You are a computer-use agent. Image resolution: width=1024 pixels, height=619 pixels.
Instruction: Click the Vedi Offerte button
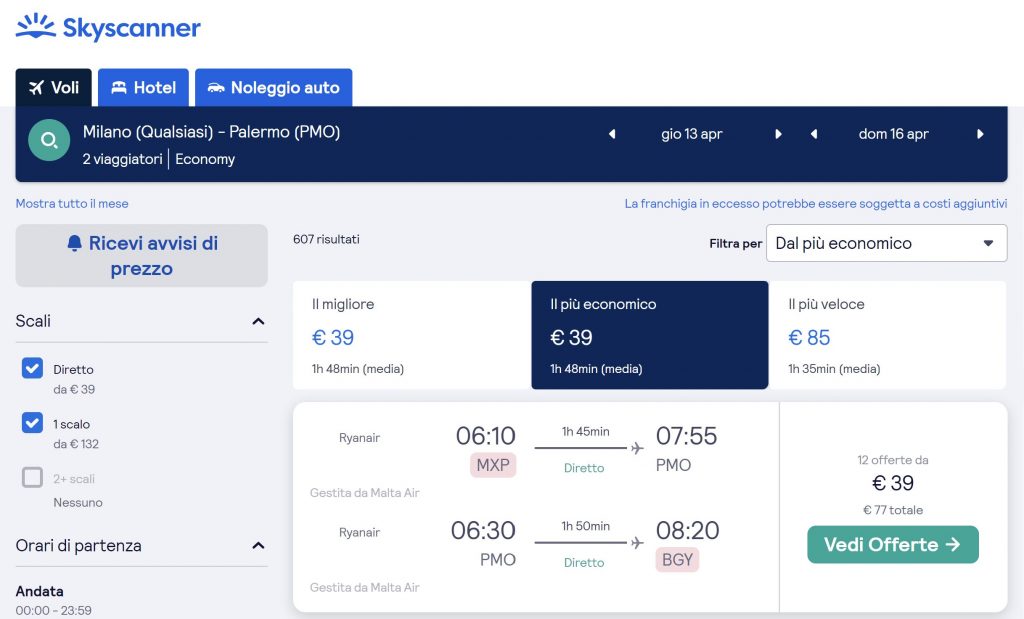[x=892, y=545]
